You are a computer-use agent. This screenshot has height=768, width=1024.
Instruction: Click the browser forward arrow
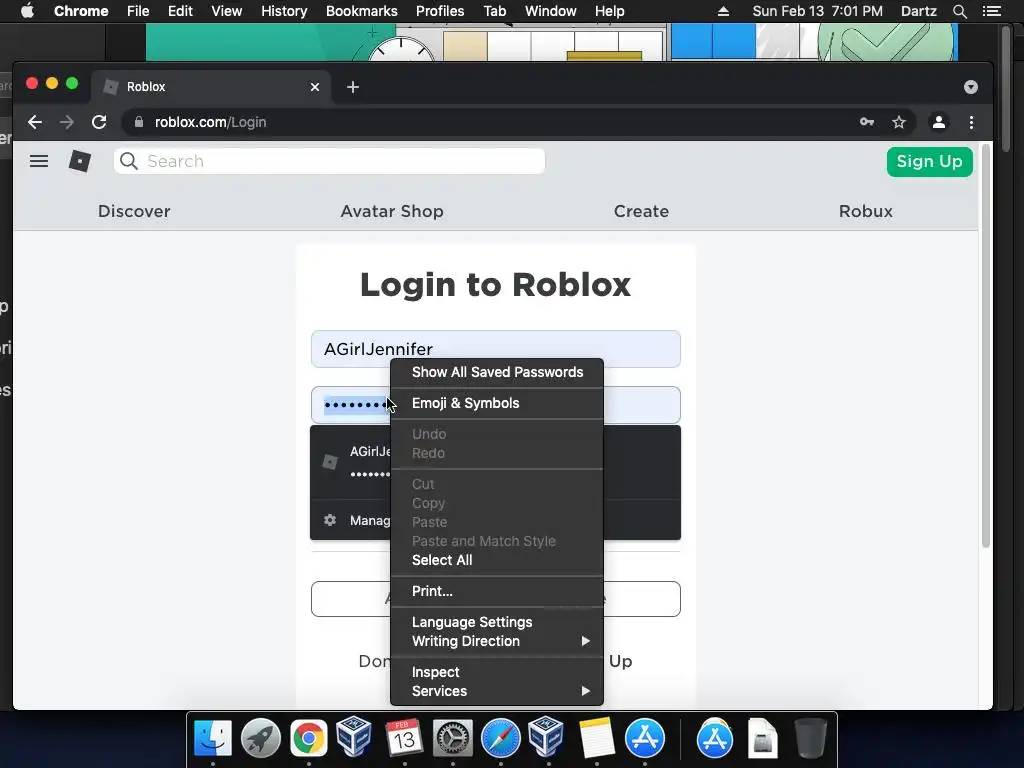tap(67, 122)
